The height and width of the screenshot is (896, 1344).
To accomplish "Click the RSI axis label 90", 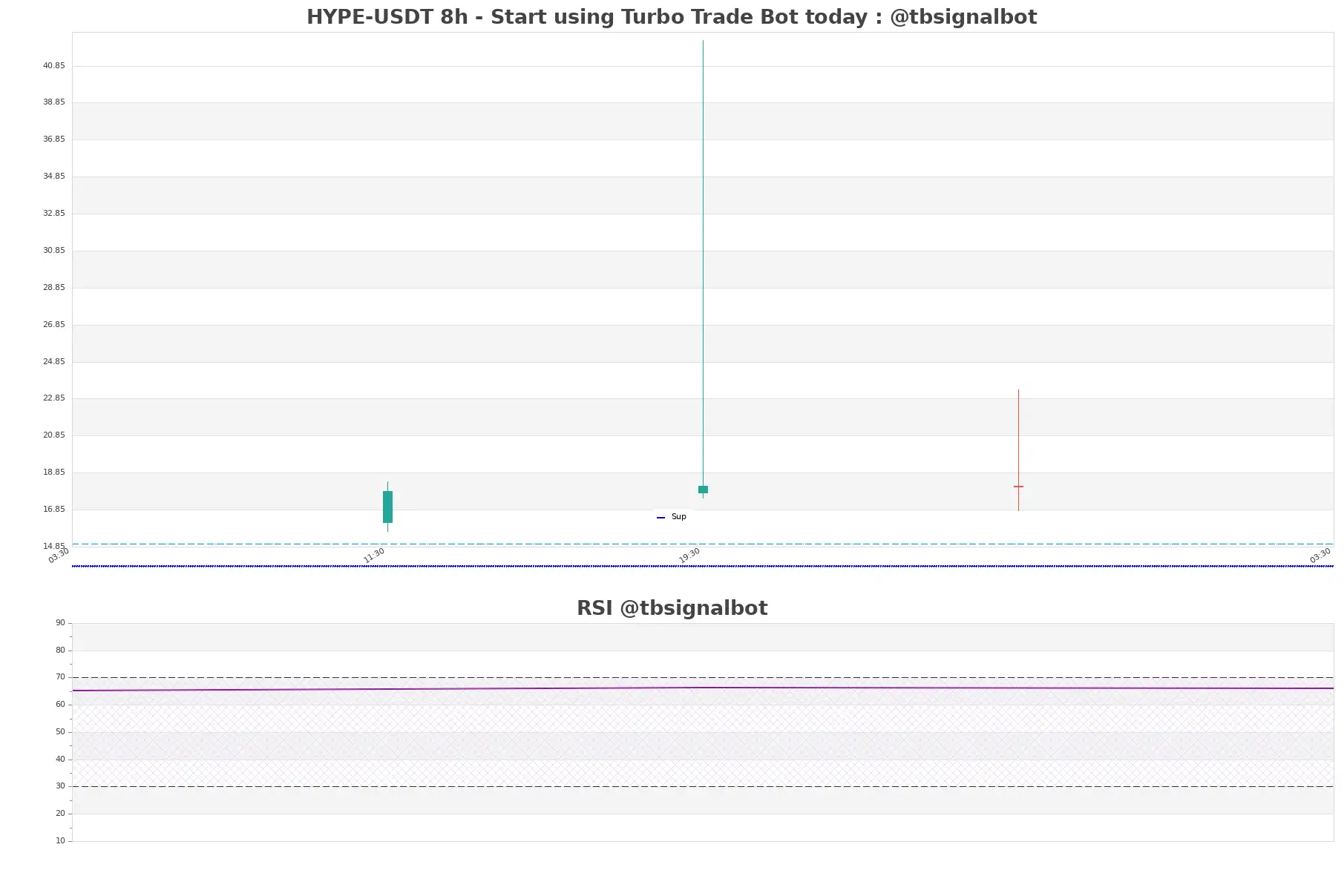I will point(60,623).
